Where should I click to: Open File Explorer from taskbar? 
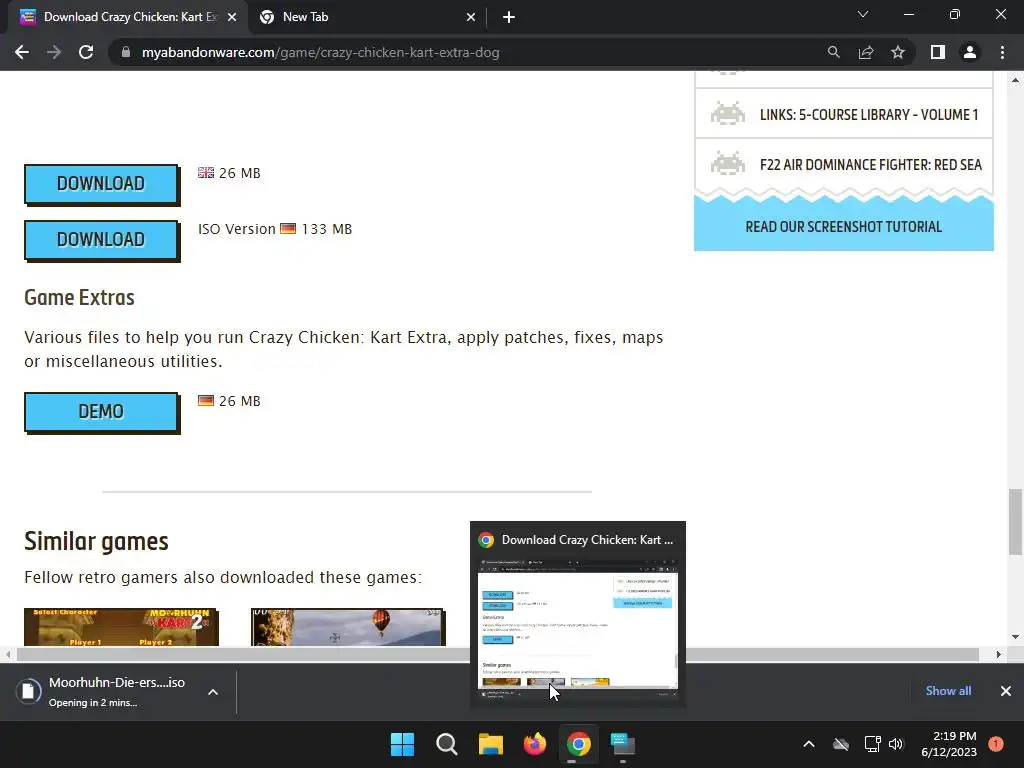pyautogui.click(x=490, y=744)
